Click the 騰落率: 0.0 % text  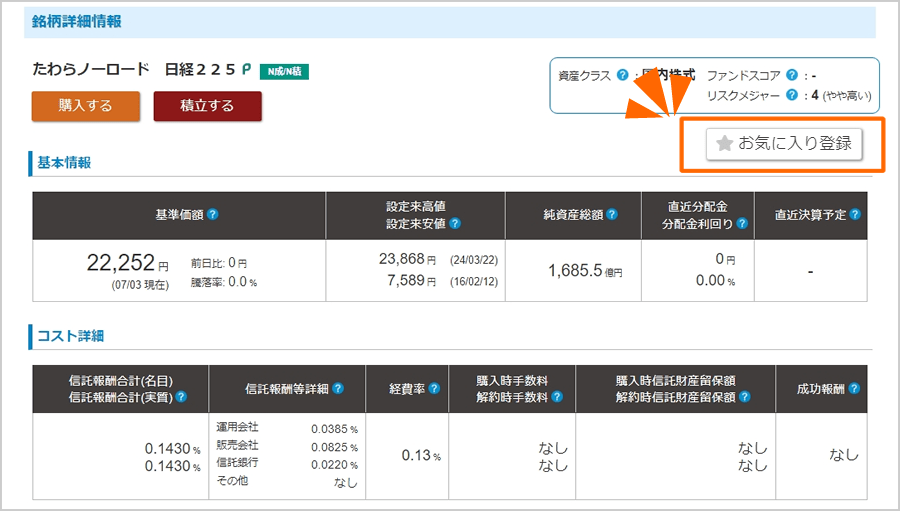[224, 282]
